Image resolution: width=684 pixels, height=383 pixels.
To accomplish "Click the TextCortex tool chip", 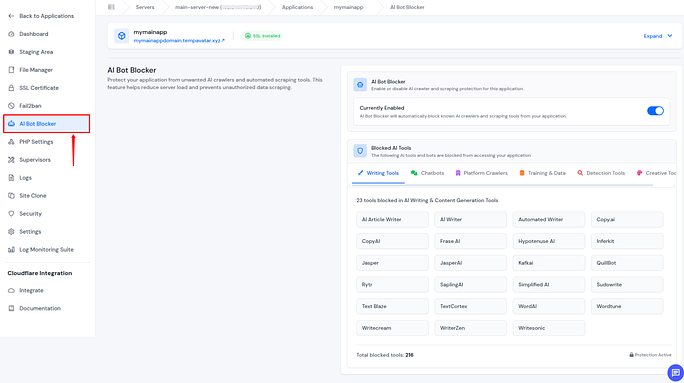I will 470,306.
